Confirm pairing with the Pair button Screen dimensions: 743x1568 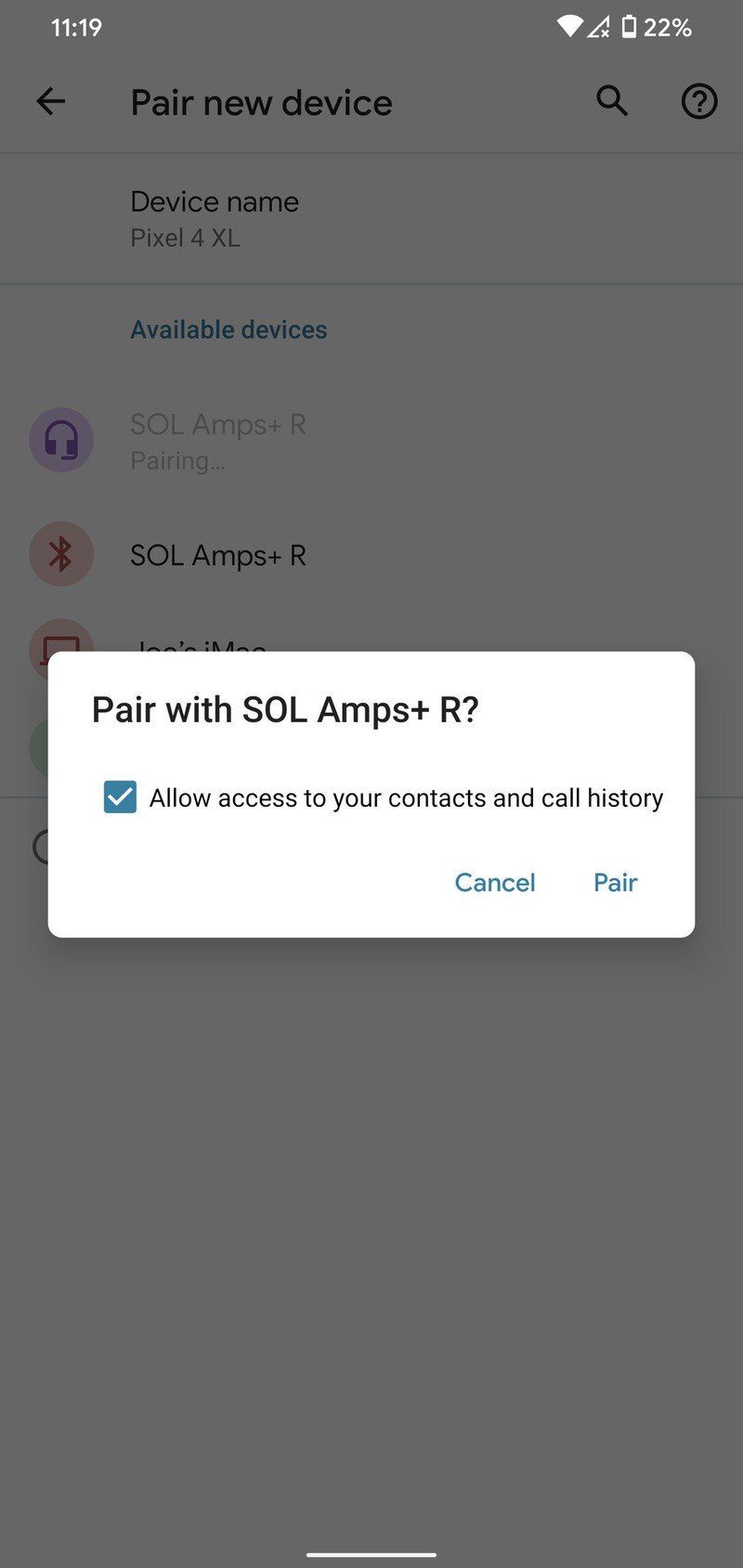pyautogui.click(x=615, y=882)
